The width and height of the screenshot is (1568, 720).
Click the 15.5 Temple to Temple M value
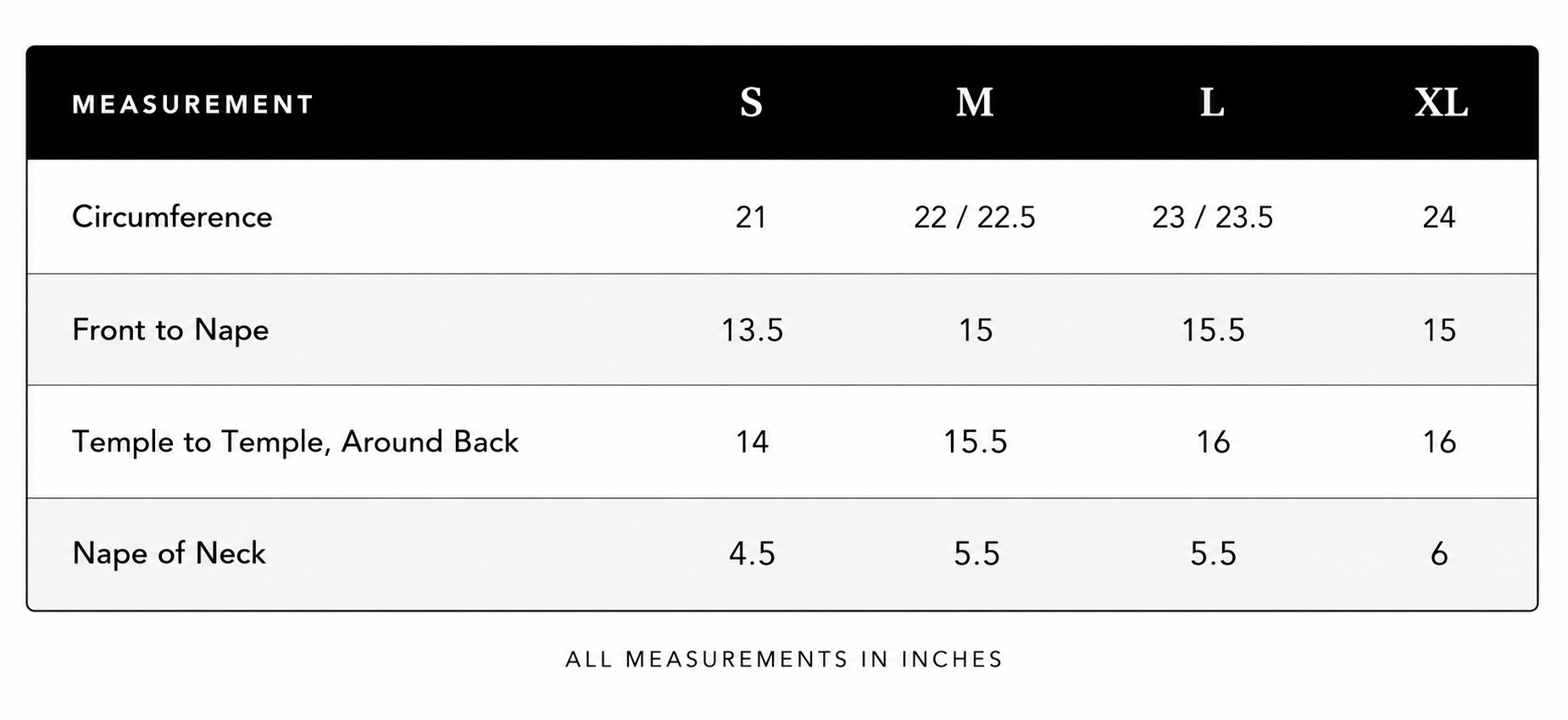click(x=976, y=442)
